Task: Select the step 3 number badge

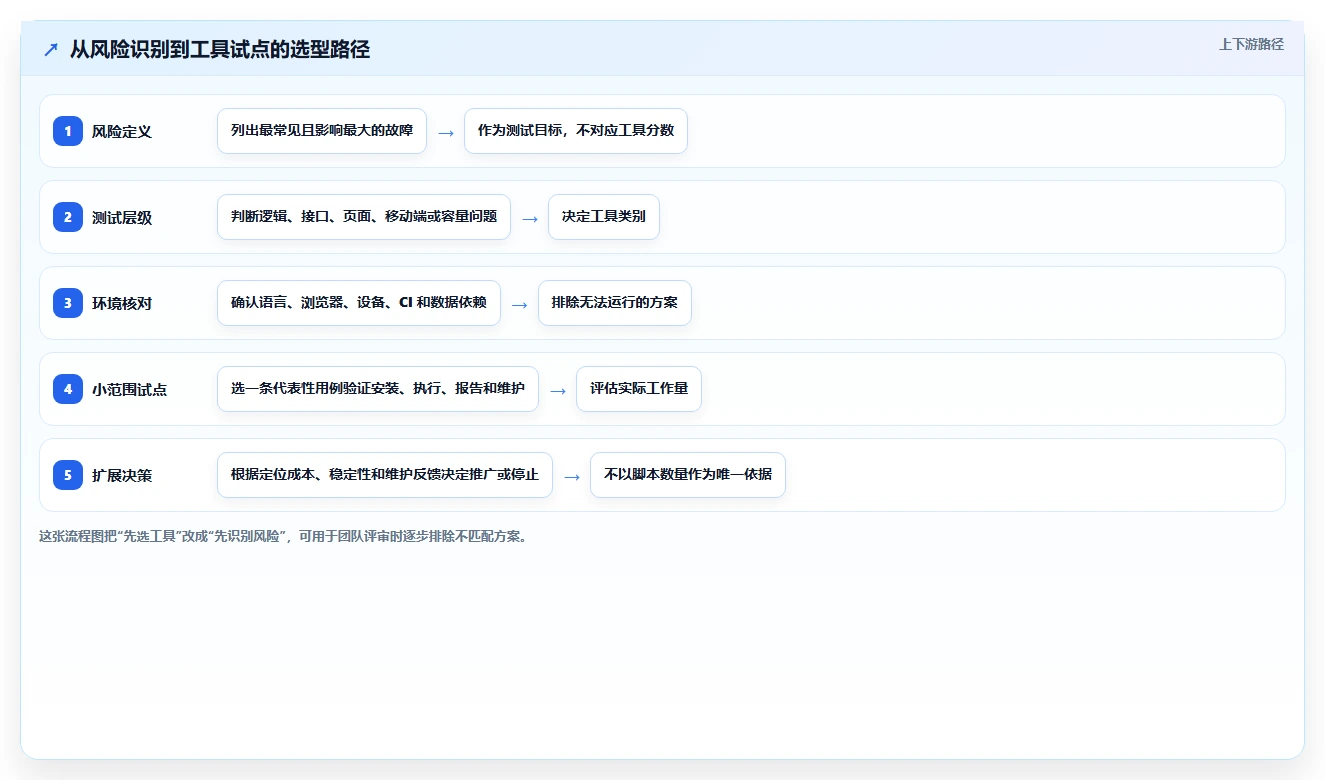Action: click(x=68, y=303)
